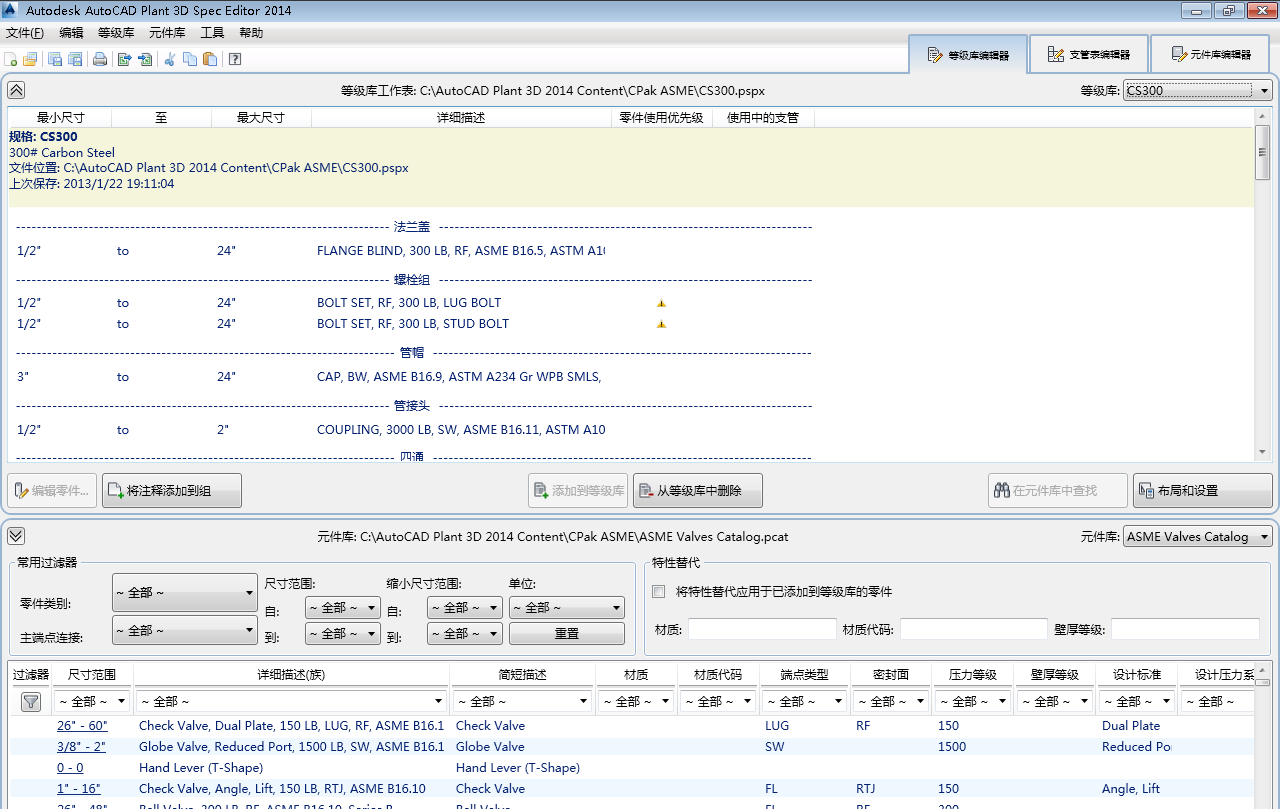Click the cut scissors icon
The image size is (1280, 809).
pyautogui.click(x=170, y=59)
